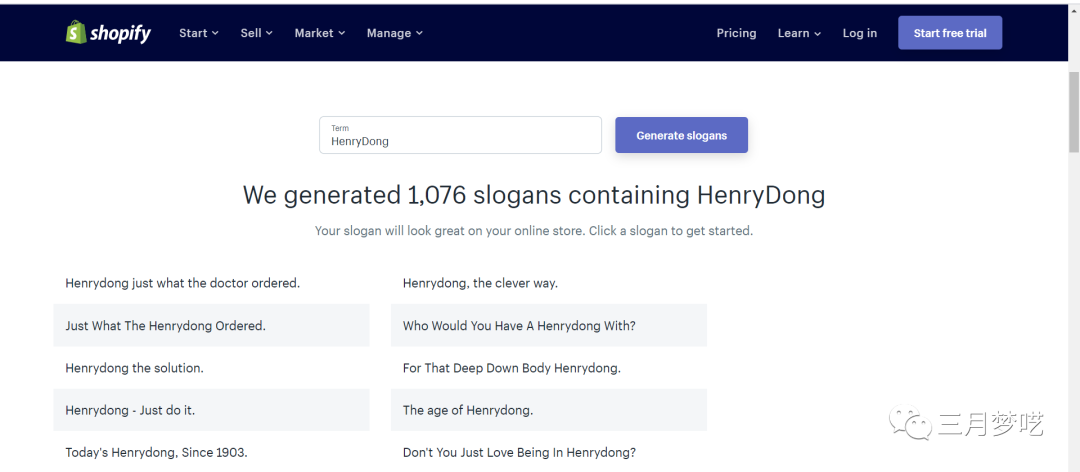The width and height of the screenshot is (1080, 472).
Task: Open the Learn menu
Action: [x=799, y=33]
